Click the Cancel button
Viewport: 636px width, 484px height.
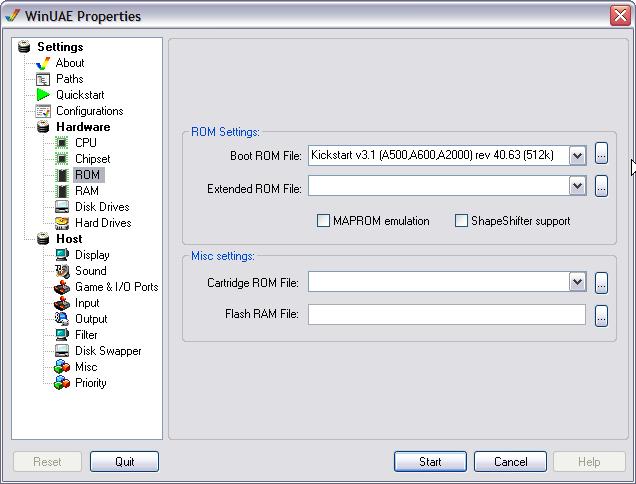coord(510,462)
